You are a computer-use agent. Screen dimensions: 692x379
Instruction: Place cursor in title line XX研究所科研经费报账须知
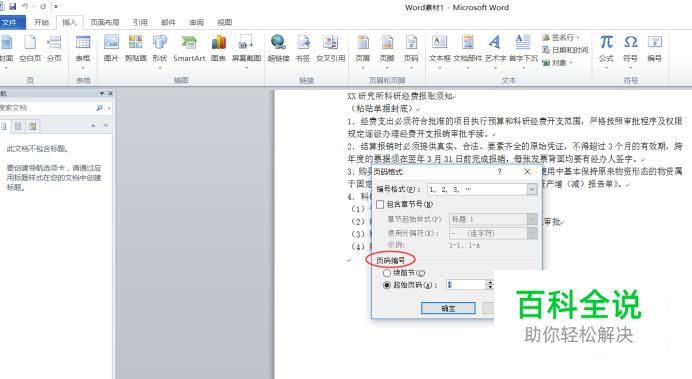pos(400,96)
